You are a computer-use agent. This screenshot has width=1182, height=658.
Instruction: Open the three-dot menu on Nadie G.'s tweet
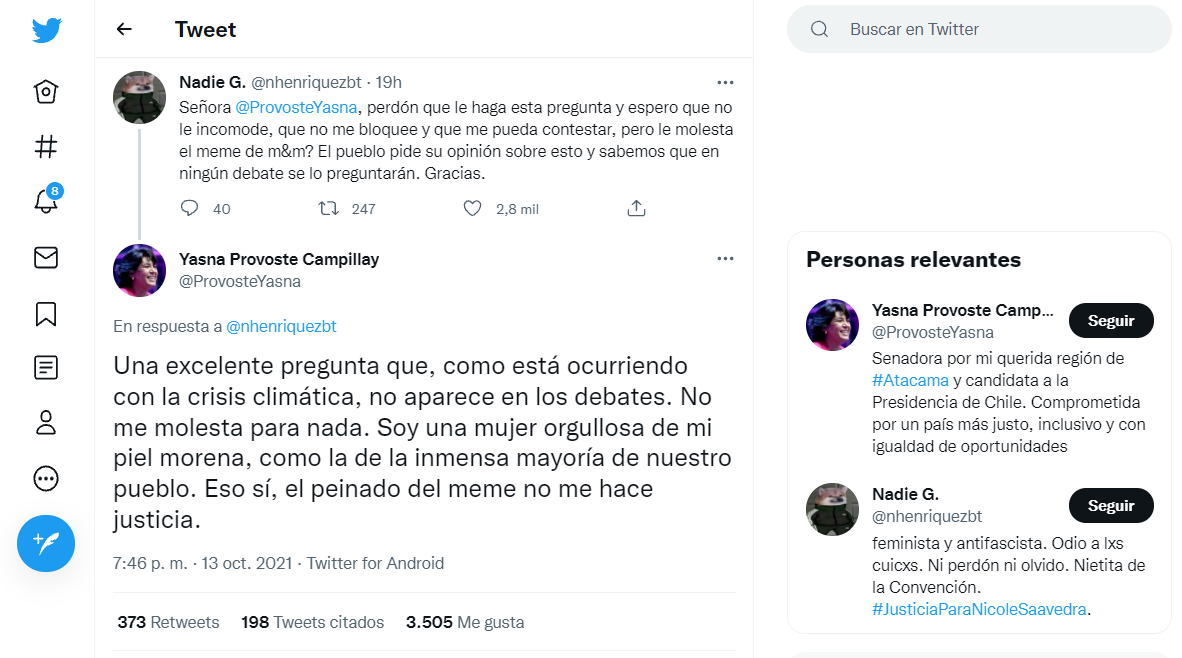coord(725,82)
